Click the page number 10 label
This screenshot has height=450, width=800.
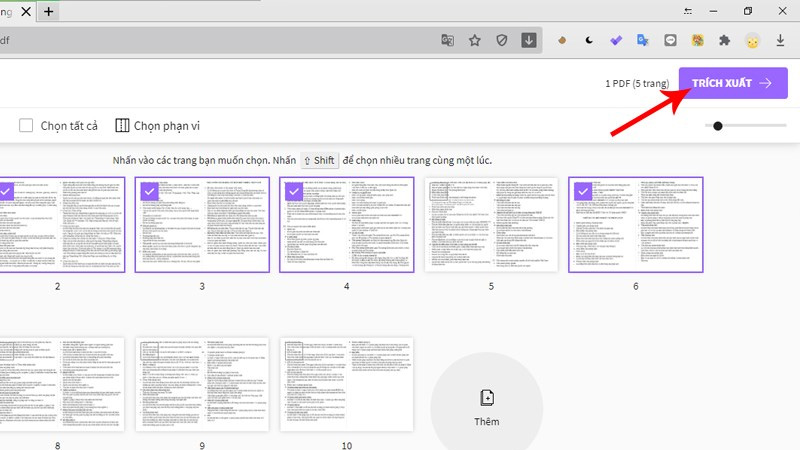click(x=347, y=445)
